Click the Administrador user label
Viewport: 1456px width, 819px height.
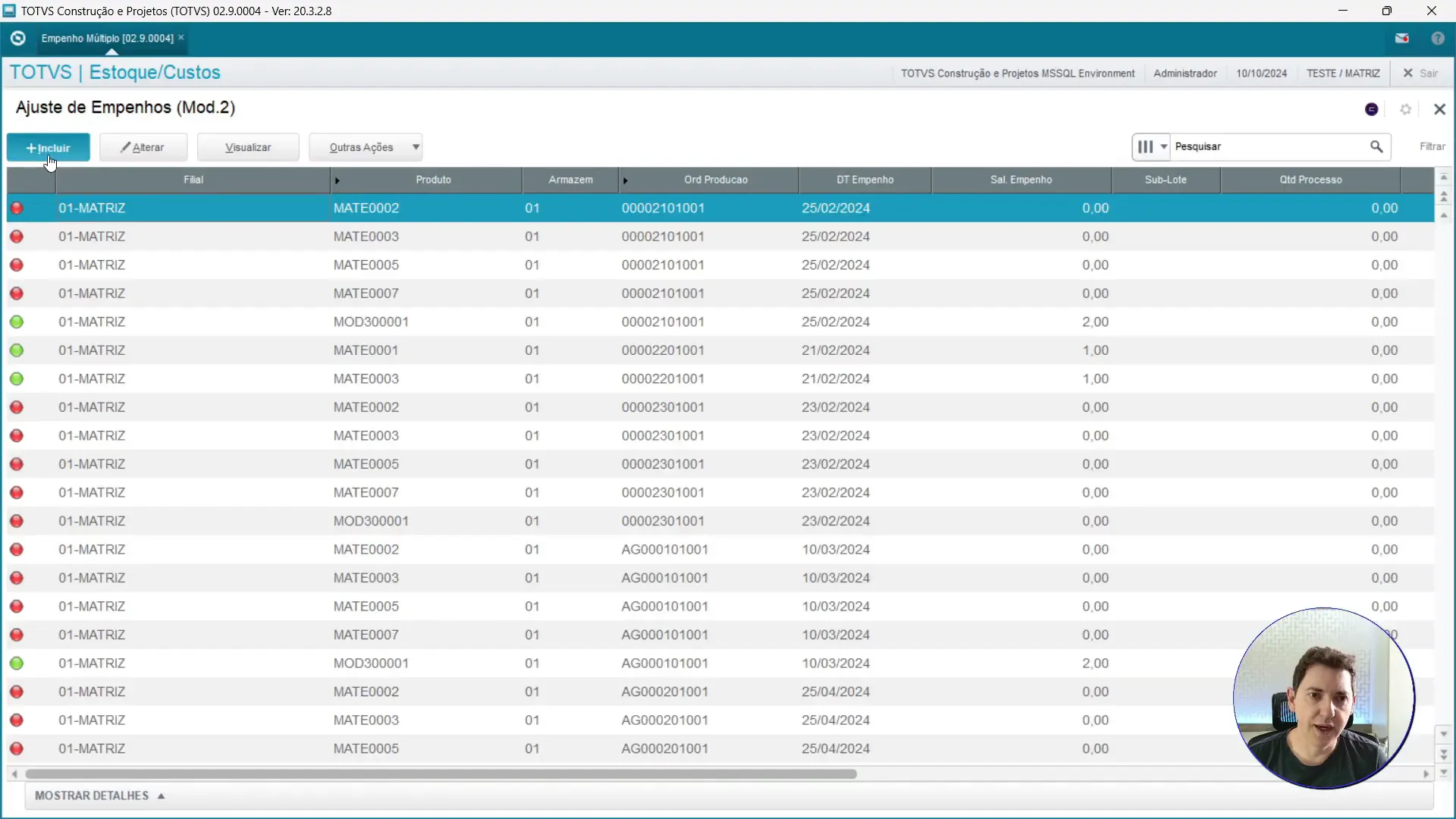pyautogui.click(x=1185, y=74)
